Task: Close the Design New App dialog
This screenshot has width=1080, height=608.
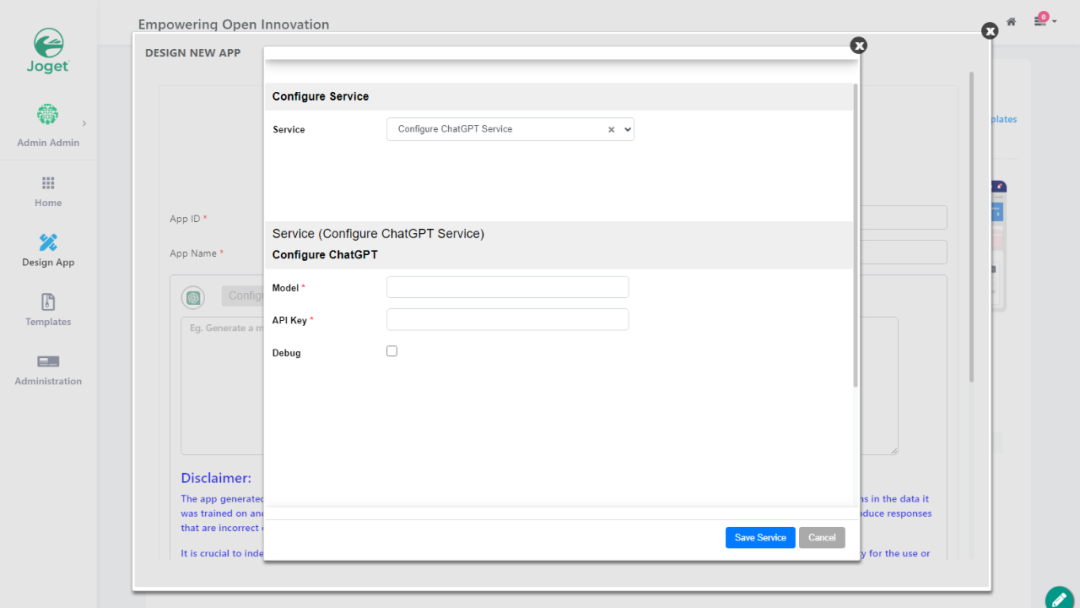Action: coord(990,31)
